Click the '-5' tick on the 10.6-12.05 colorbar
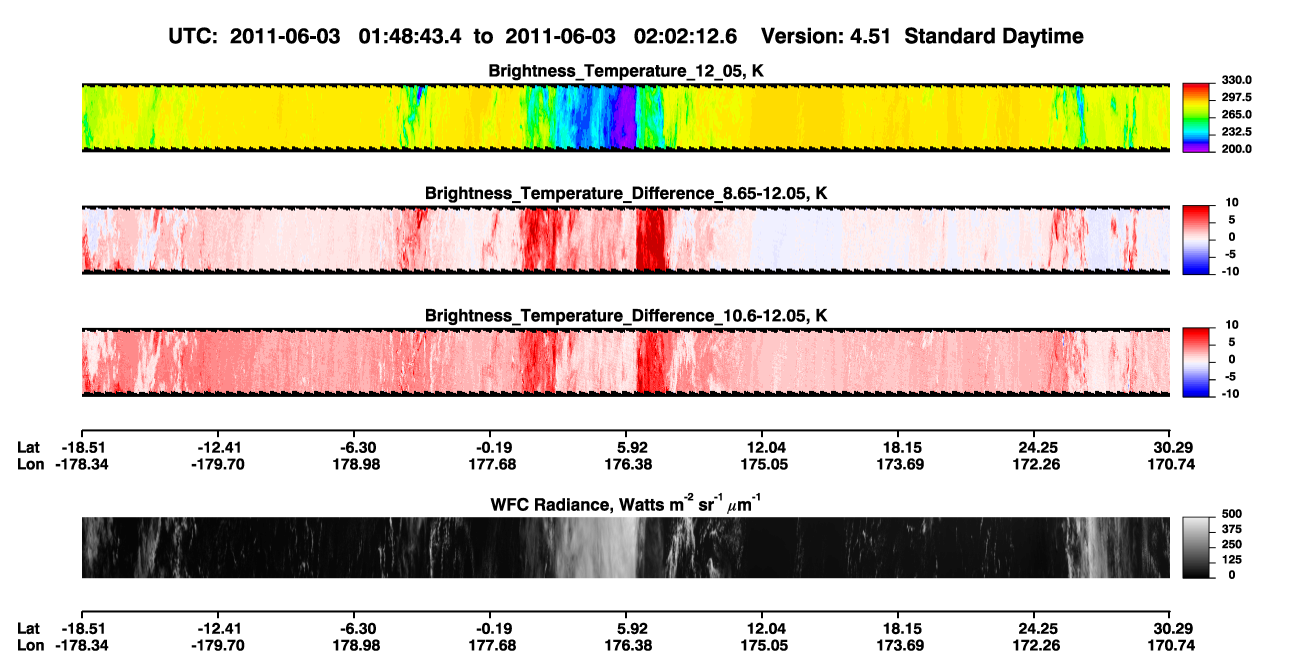The image size is (1300, 667). [1229, 376]
